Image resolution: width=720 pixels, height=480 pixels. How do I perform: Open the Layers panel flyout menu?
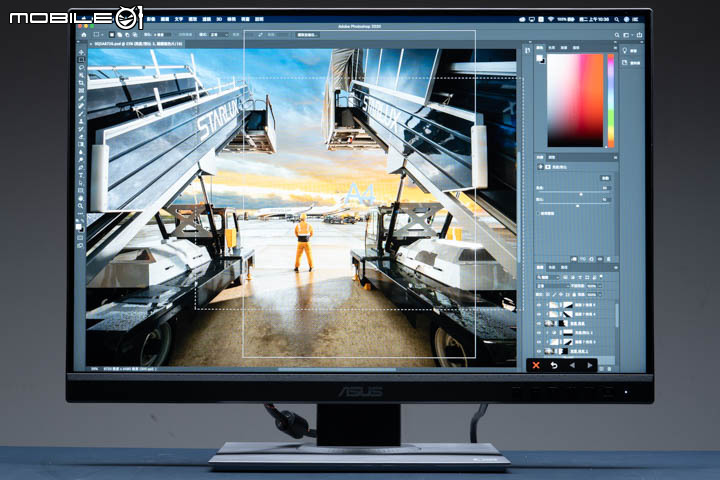[616, 267]
